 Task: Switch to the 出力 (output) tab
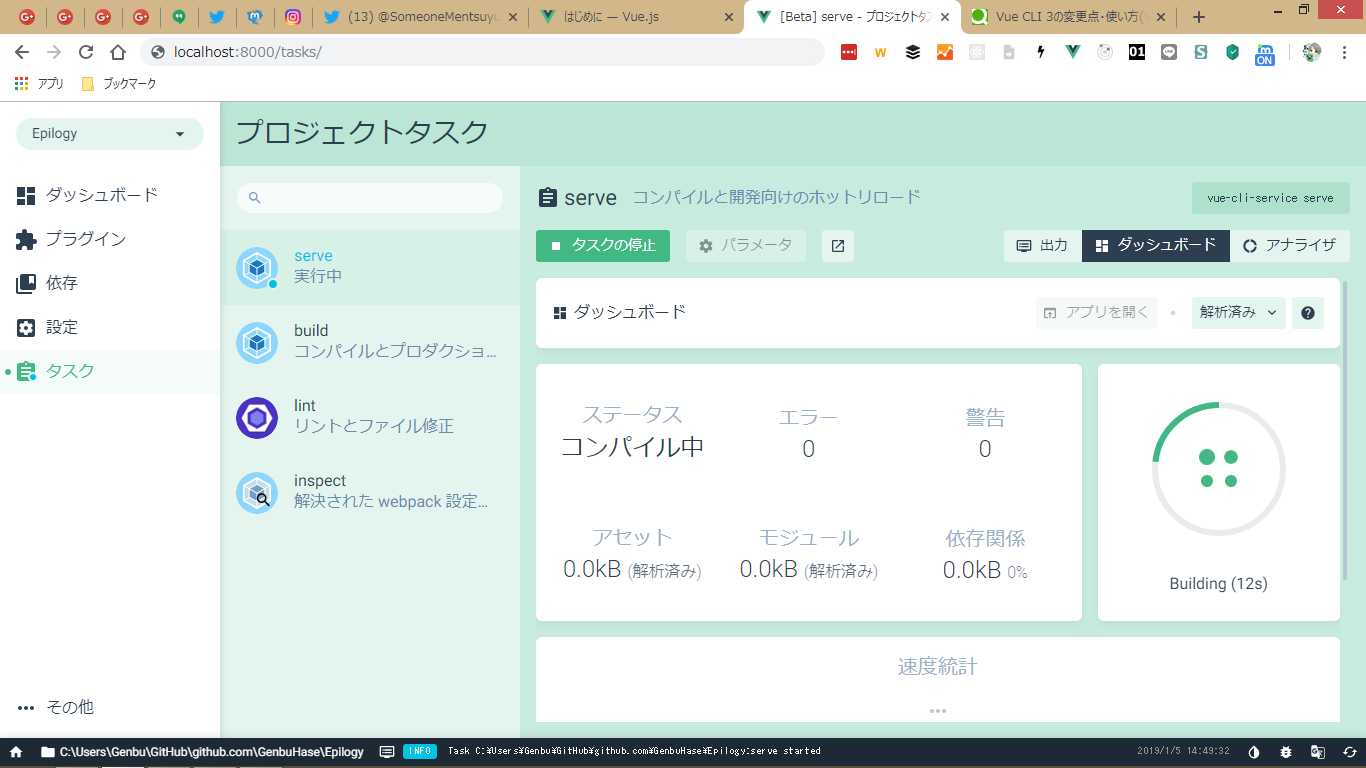point(1042,246)
